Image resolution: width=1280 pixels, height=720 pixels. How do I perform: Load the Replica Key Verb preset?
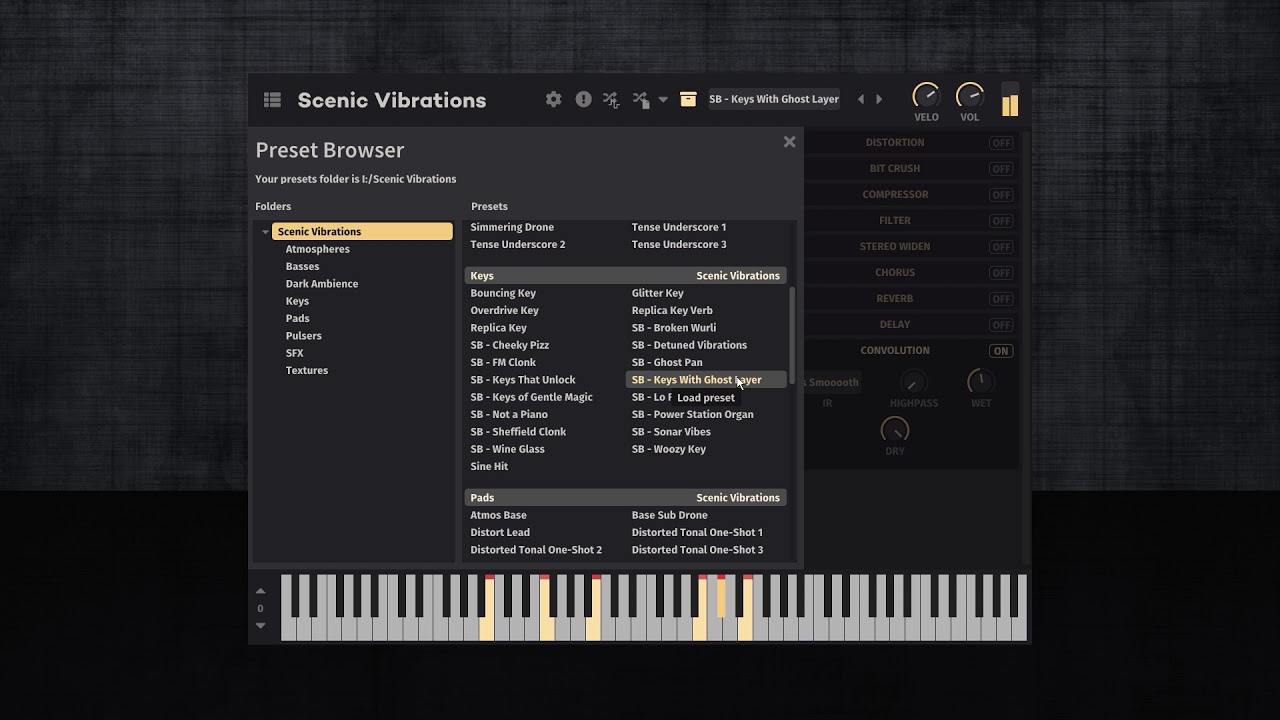tap(672, 311)
